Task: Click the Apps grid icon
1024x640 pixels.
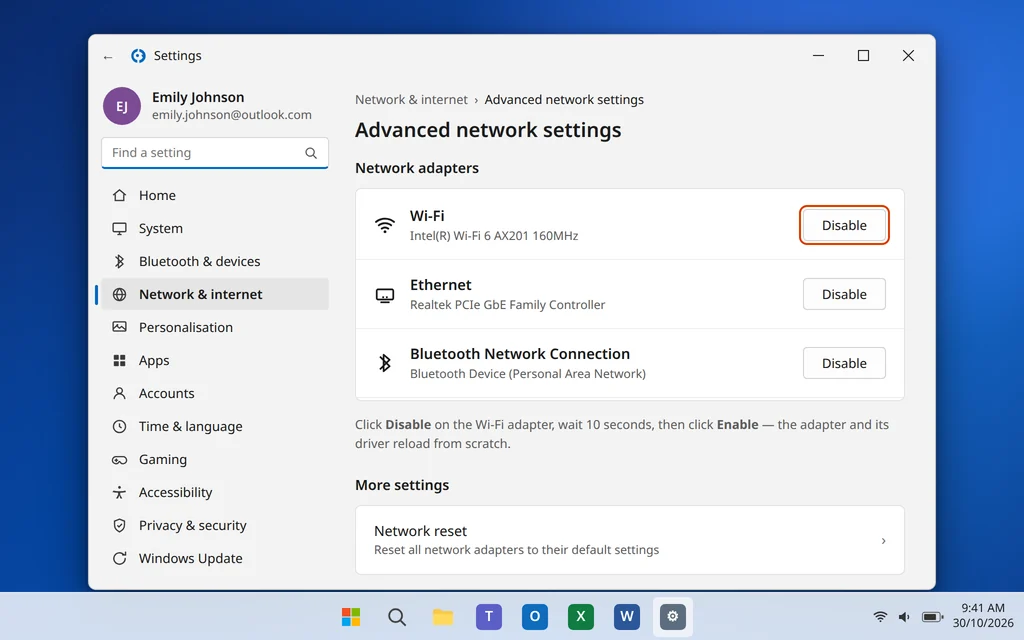Action: coord(119,360)
